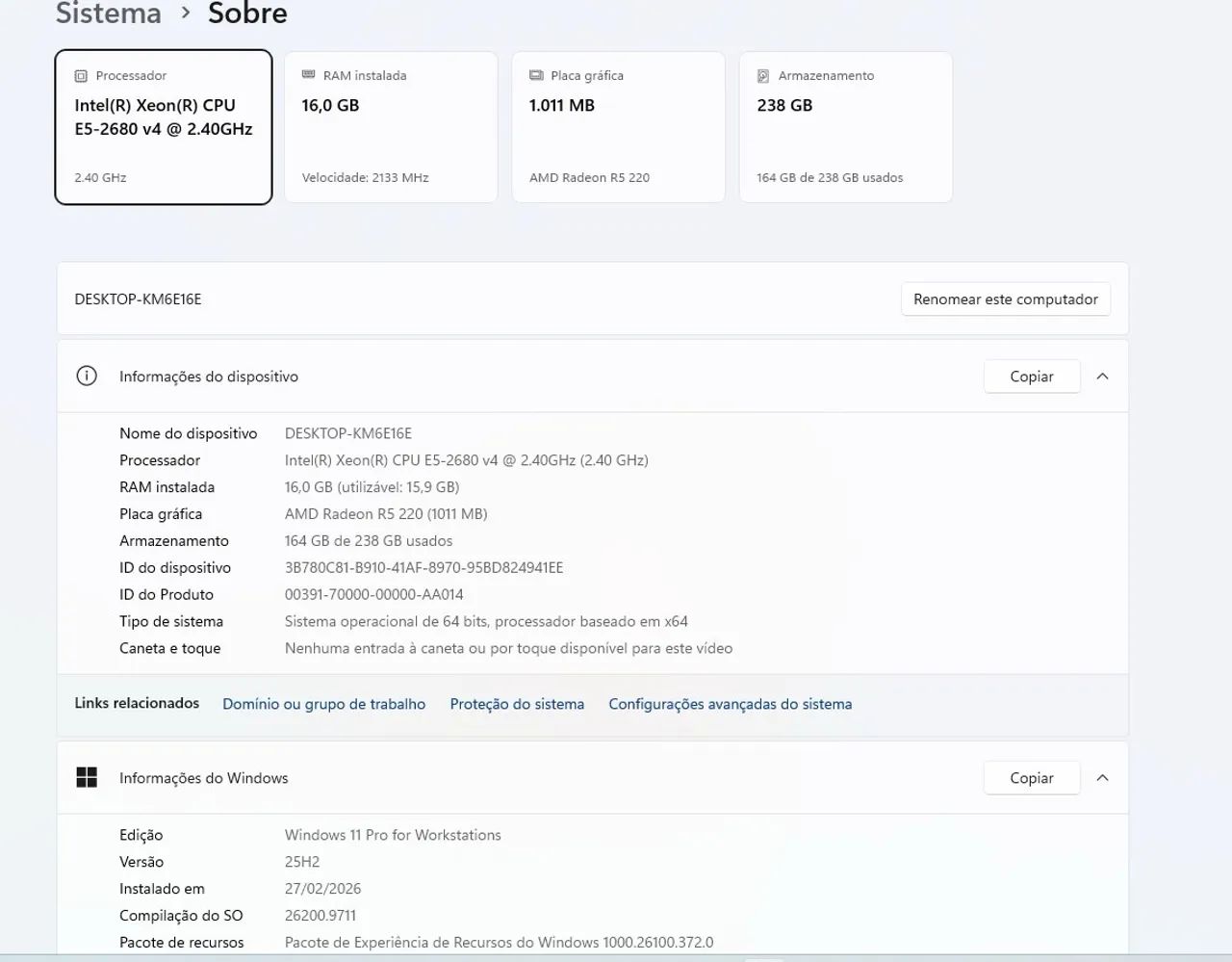1232x962 pixels.
Task: Click the 164 GB de 238 GB usados row value
Action: pos(369,541)
